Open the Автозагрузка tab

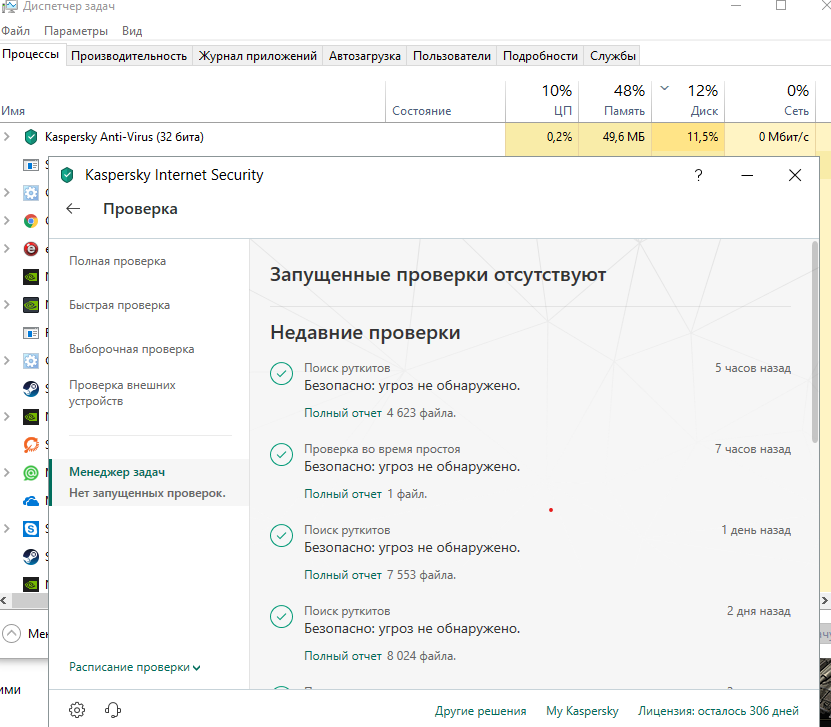[x=365, y=56]
